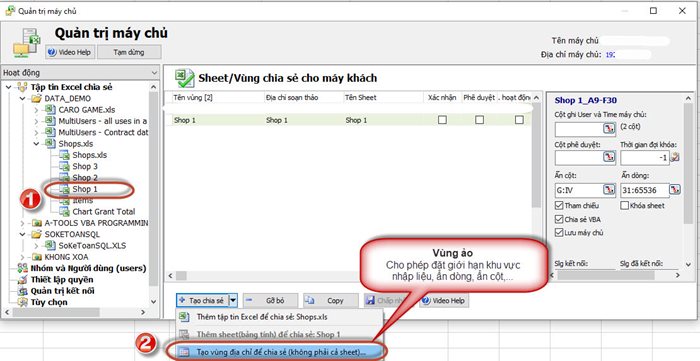Choose Tạo vùng địa chỉ để chia sẻ menu item
This screenshot has height=361, width=700.
click(279, 352)
